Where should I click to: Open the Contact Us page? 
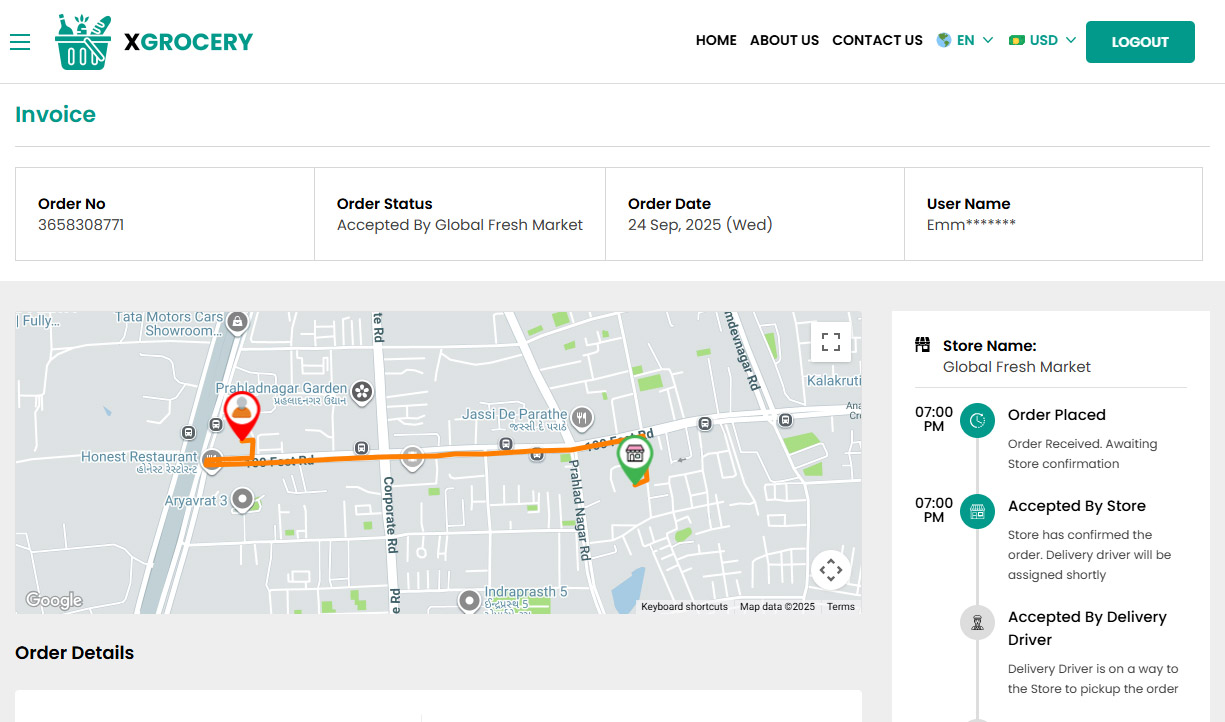[x=877, y=41]
